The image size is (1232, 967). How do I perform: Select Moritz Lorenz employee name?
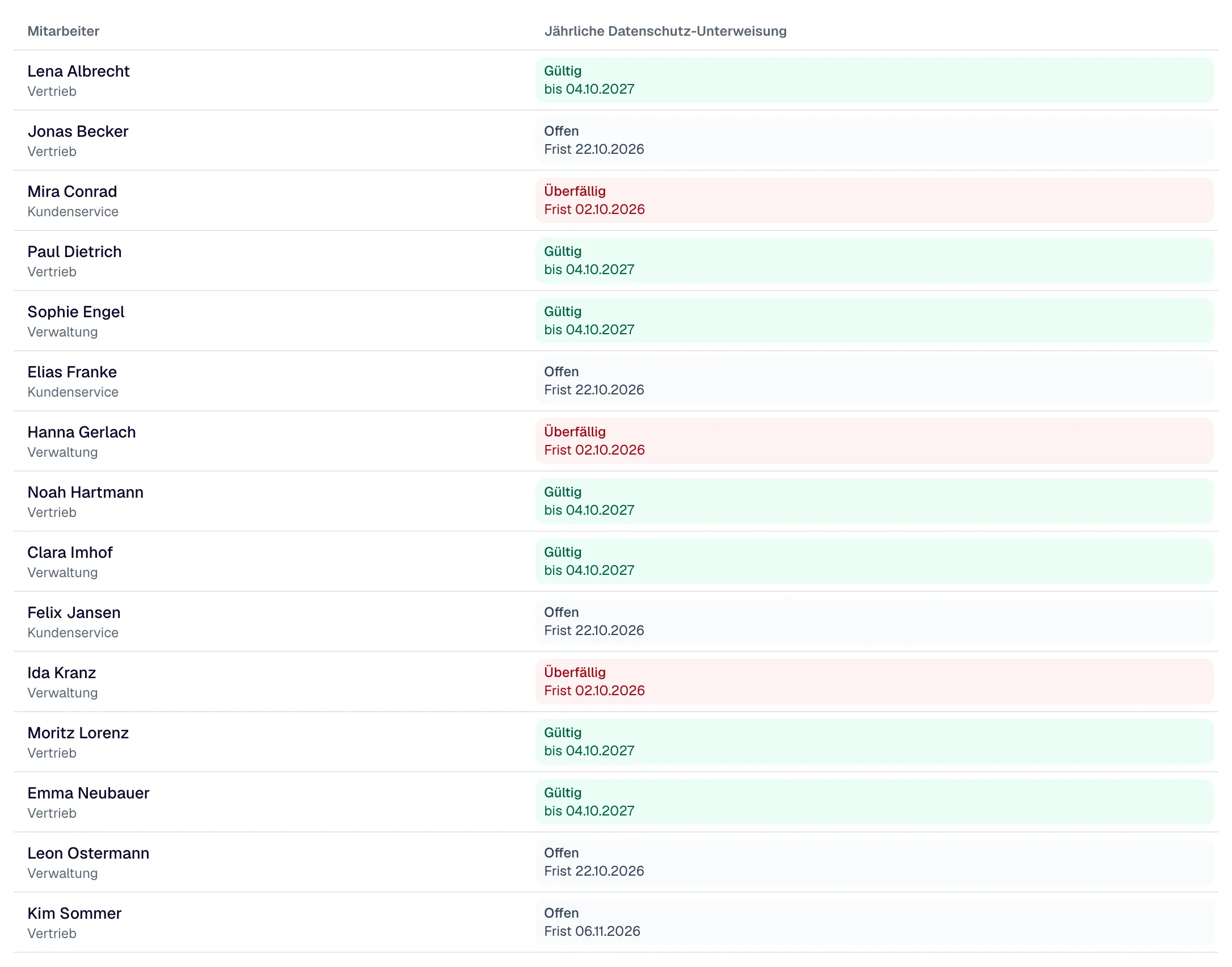coord(78,733)
